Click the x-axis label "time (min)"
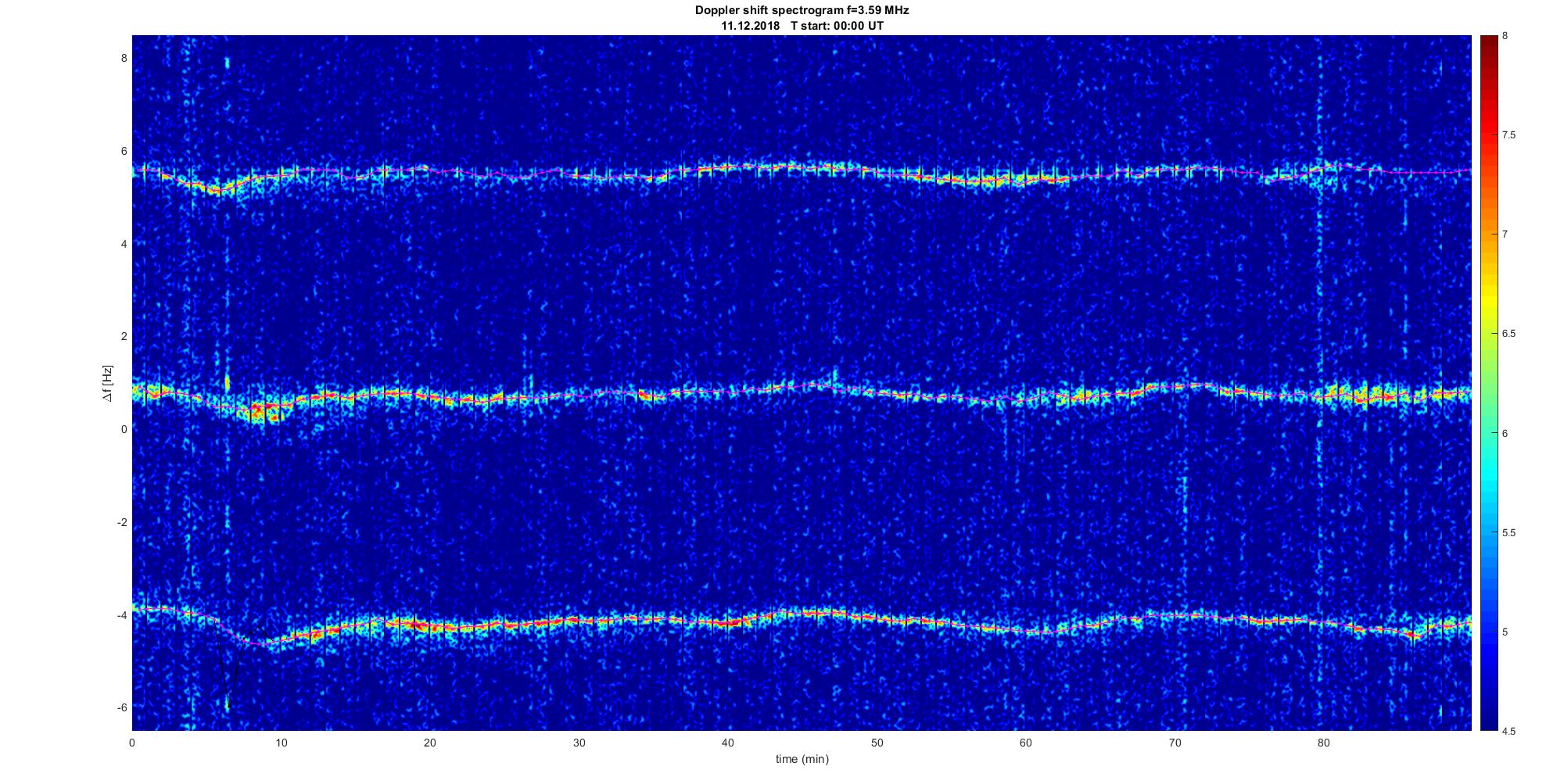Screen dimensions: 1564x784 [x=802, y=759]
